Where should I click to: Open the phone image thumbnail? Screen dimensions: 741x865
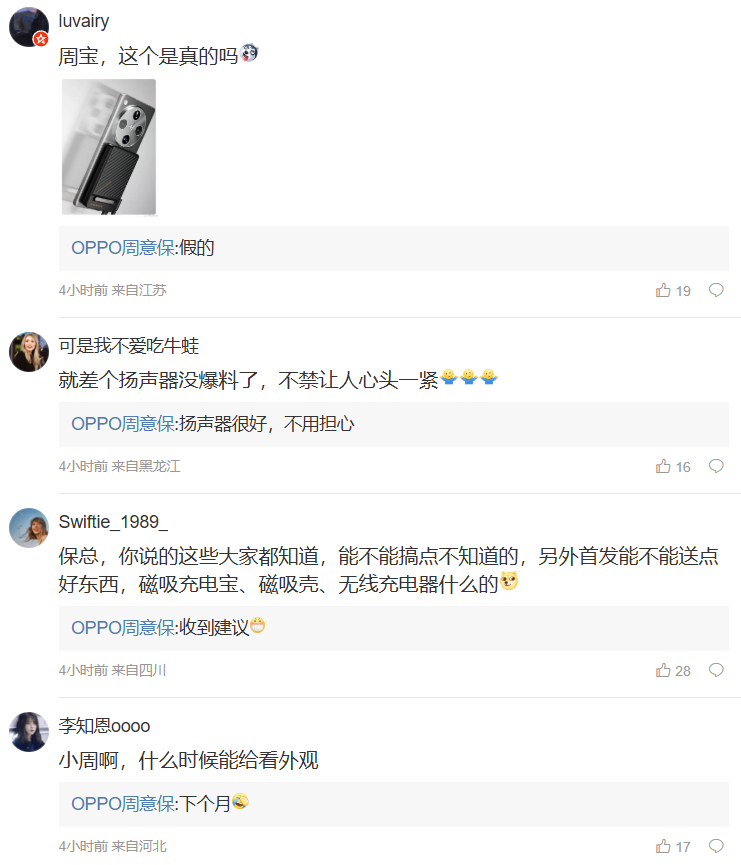point(109,147)
